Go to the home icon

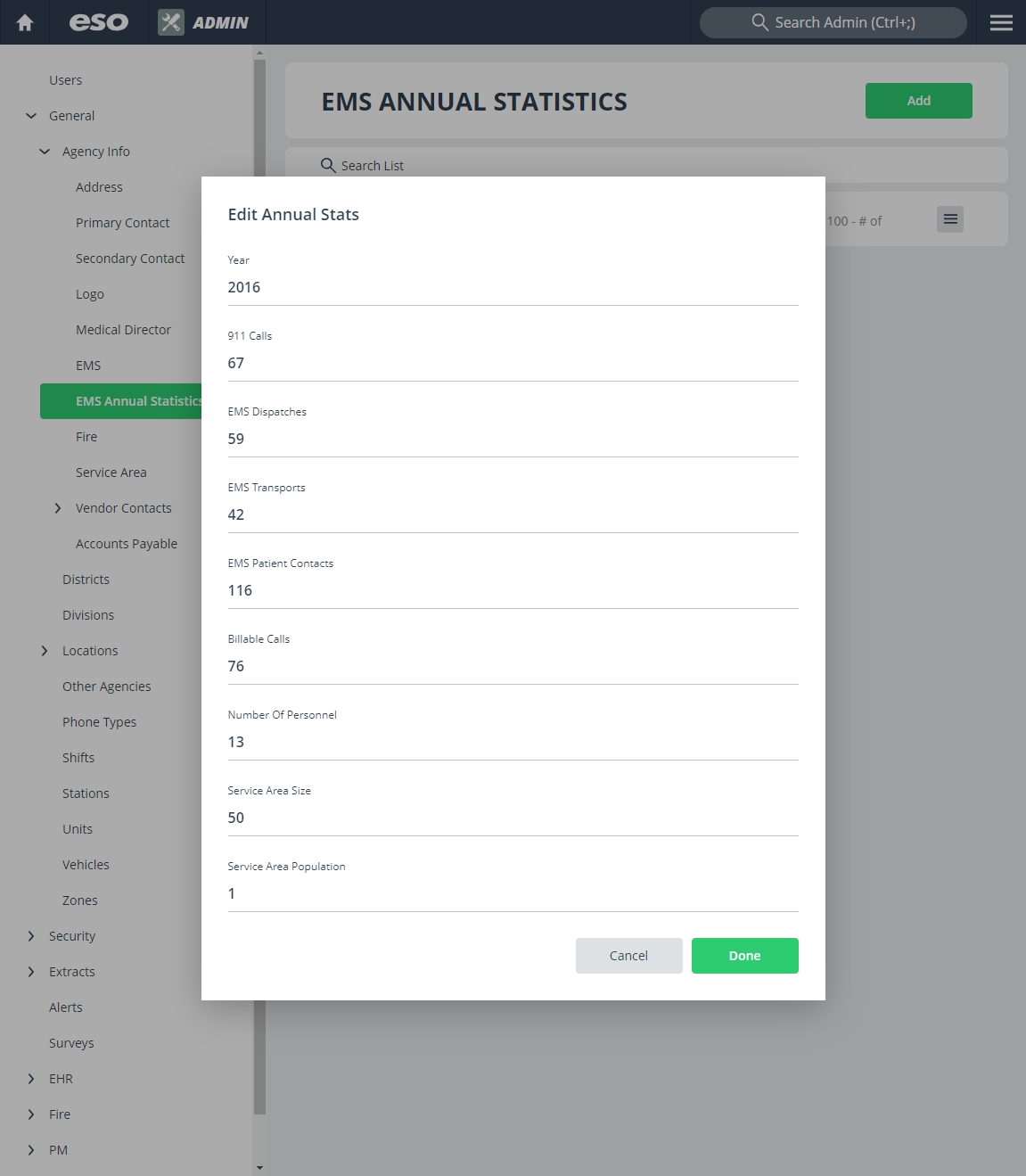(x=25, y=22)
